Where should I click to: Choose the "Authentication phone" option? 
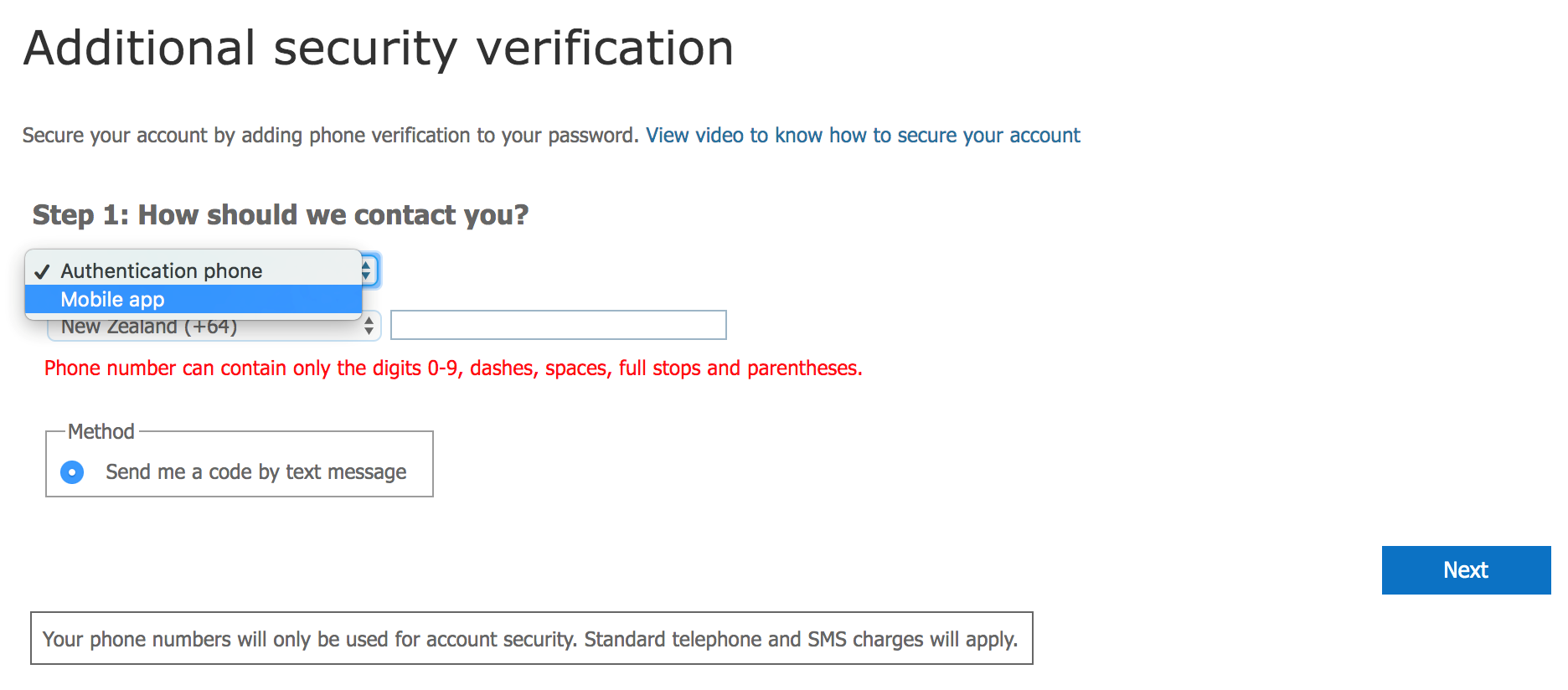coord(161,271)
